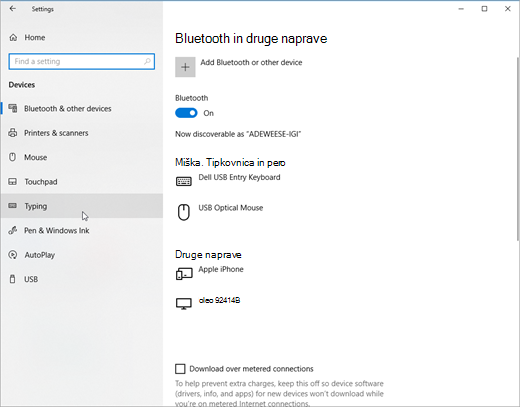Screen dimensions: 520x407
Task: Click the Printers & scanners printer icon
Action: (x=13, y=133)
